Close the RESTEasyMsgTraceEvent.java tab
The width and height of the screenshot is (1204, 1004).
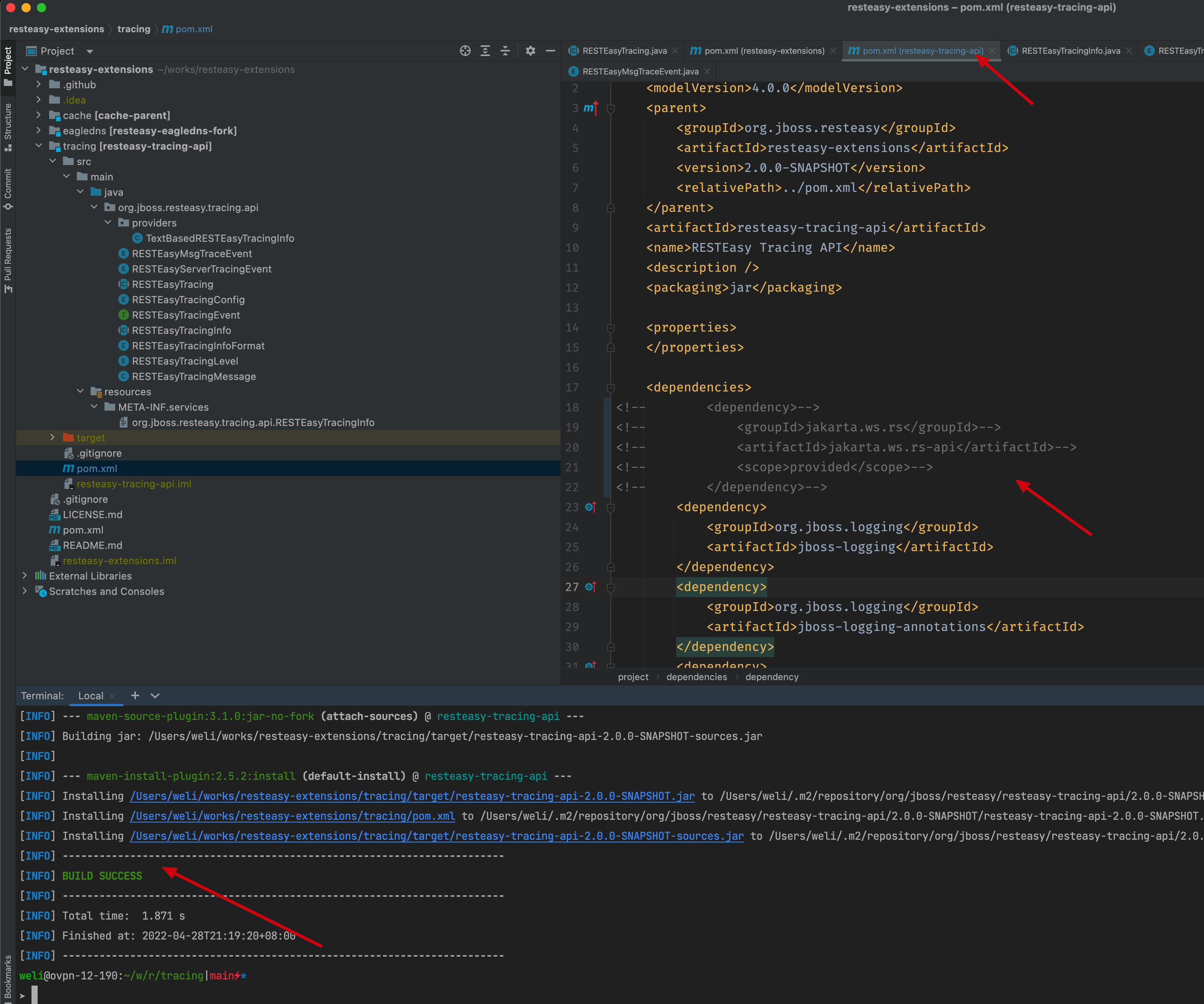(x=708, y=72)
